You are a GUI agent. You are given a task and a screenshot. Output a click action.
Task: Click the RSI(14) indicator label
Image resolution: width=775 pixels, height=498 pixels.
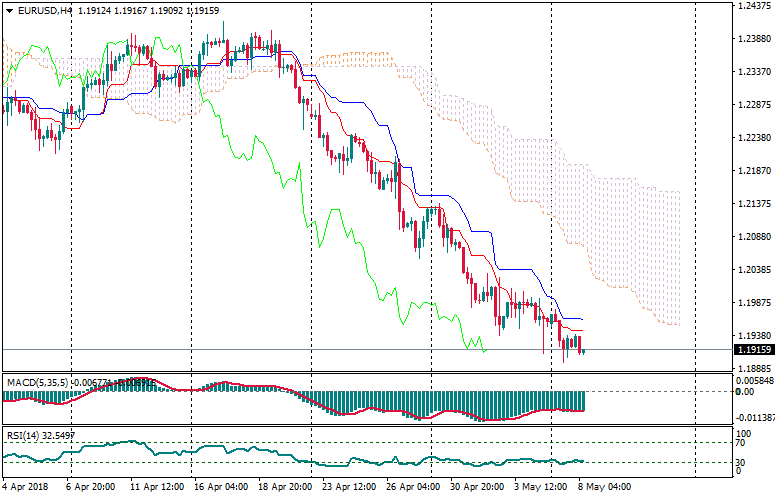tap(22, 436)
